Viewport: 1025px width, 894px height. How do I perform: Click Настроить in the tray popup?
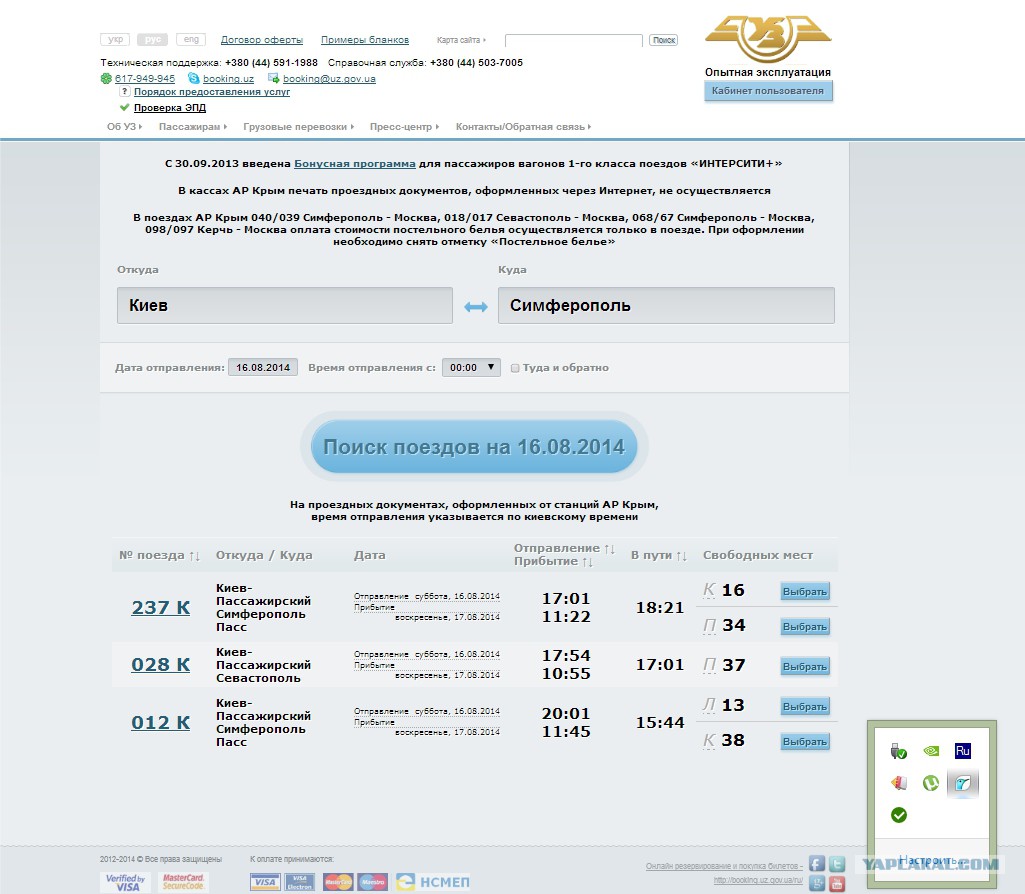click(x=932, y=860)
